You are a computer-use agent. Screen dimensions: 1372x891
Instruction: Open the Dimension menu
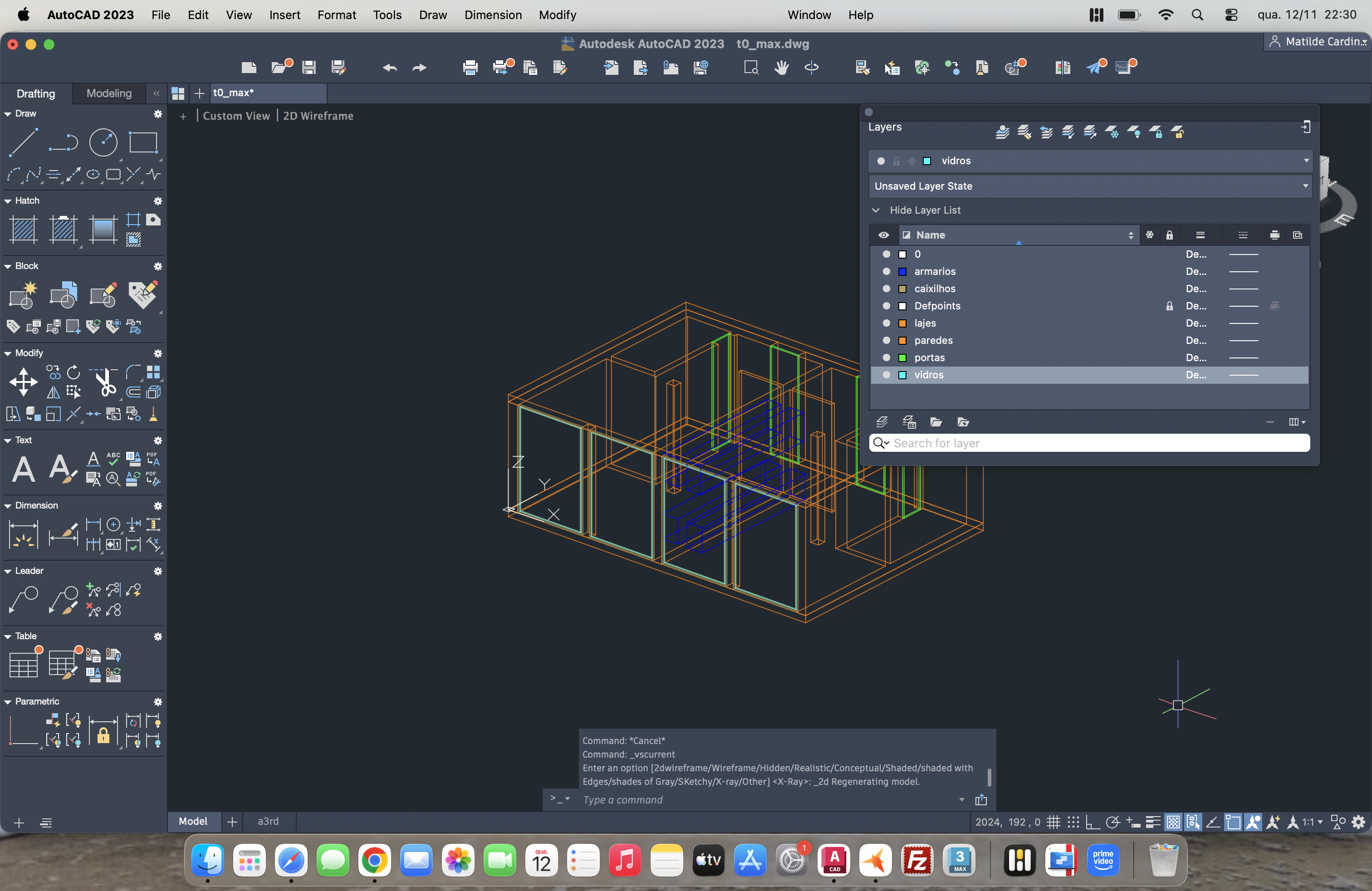[493, 15]
